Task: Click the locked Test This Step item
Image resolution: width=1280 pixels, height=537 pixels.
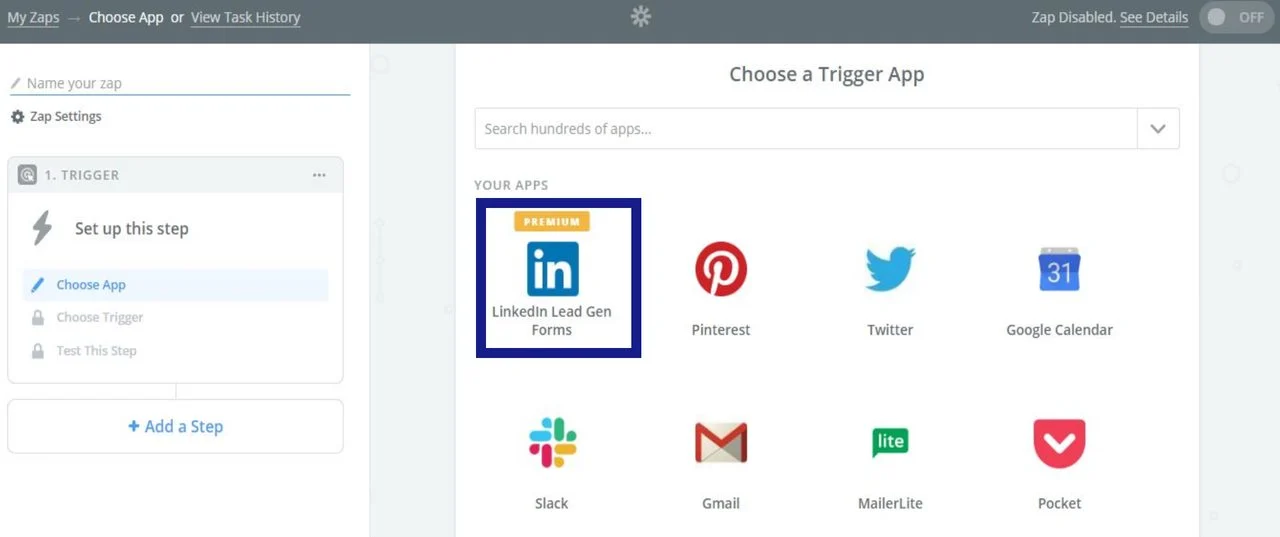Action: [x=96, y=351]
